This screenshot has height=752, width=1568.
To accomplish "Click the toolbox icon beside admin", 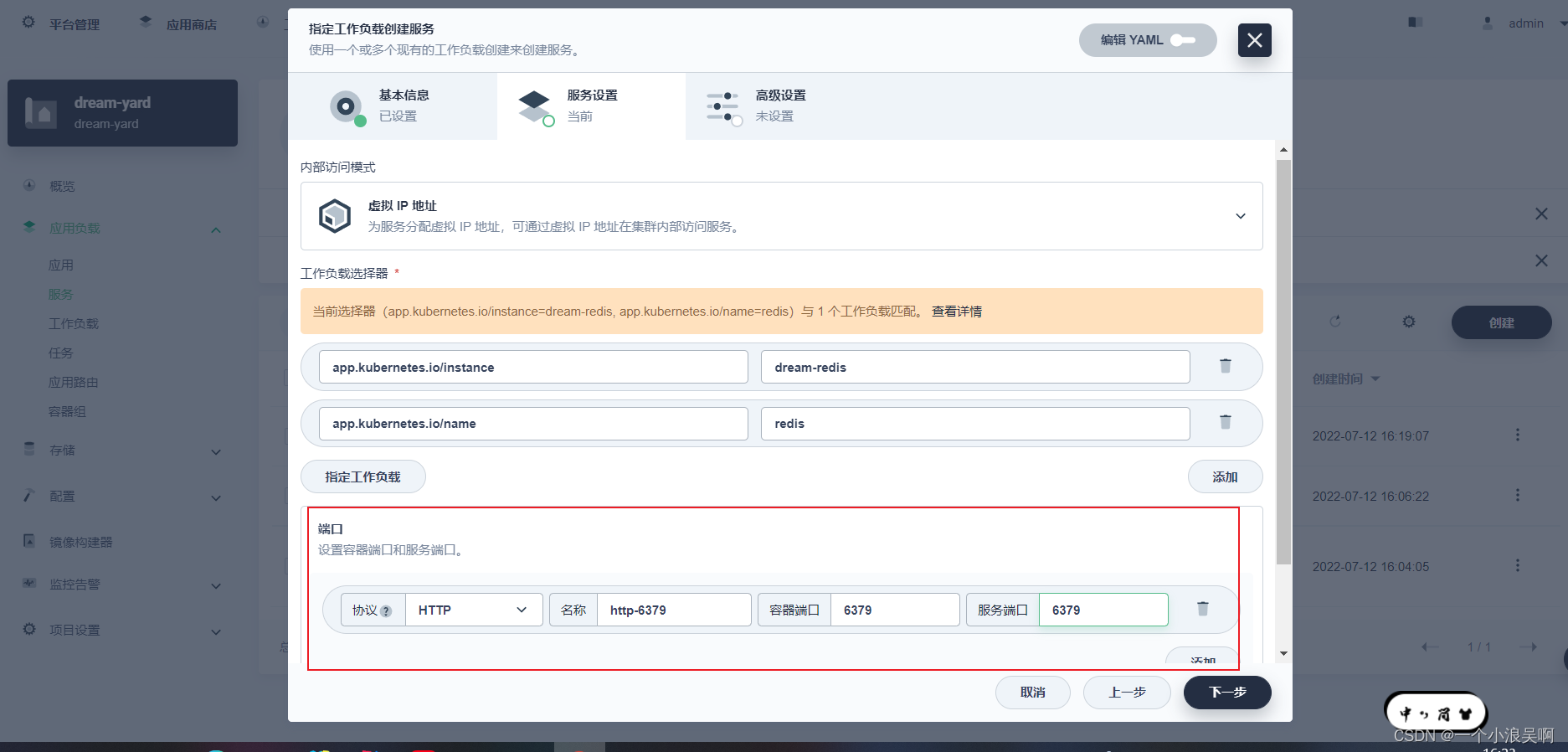I will (1416, 22).
